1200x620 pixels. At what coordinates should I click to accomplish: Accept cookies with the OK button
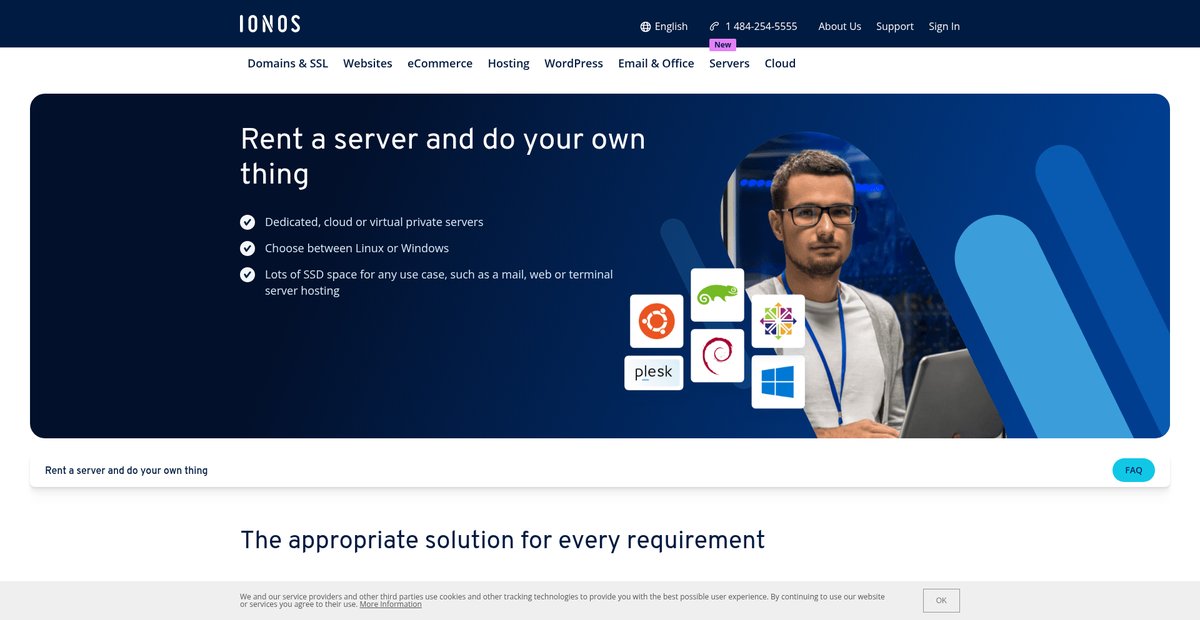click(941, 600)
